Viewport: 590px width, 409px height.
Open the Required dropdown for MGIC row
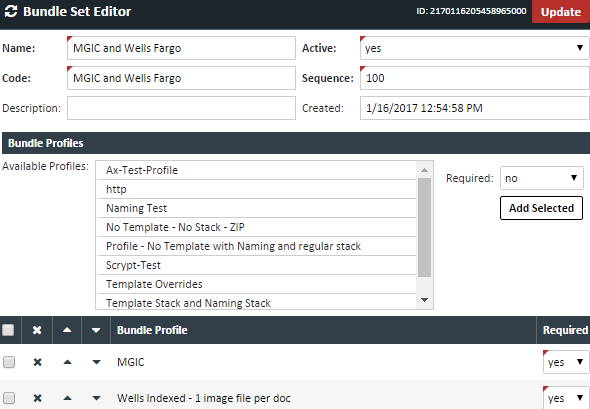coord(566,362)
